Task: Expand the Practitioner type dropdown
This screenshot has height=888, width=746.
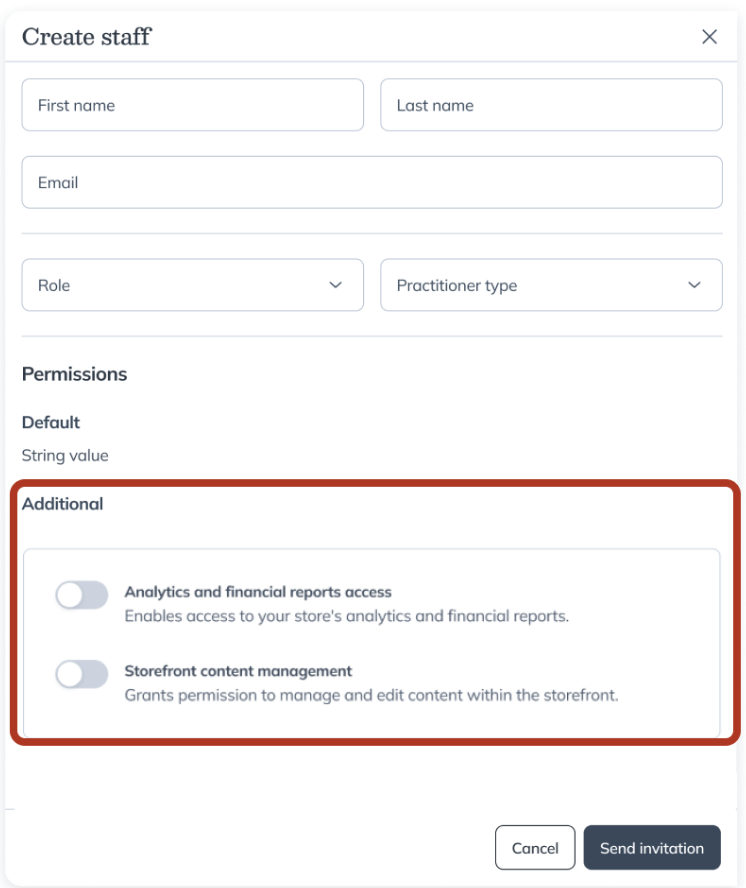Action: 551,285
